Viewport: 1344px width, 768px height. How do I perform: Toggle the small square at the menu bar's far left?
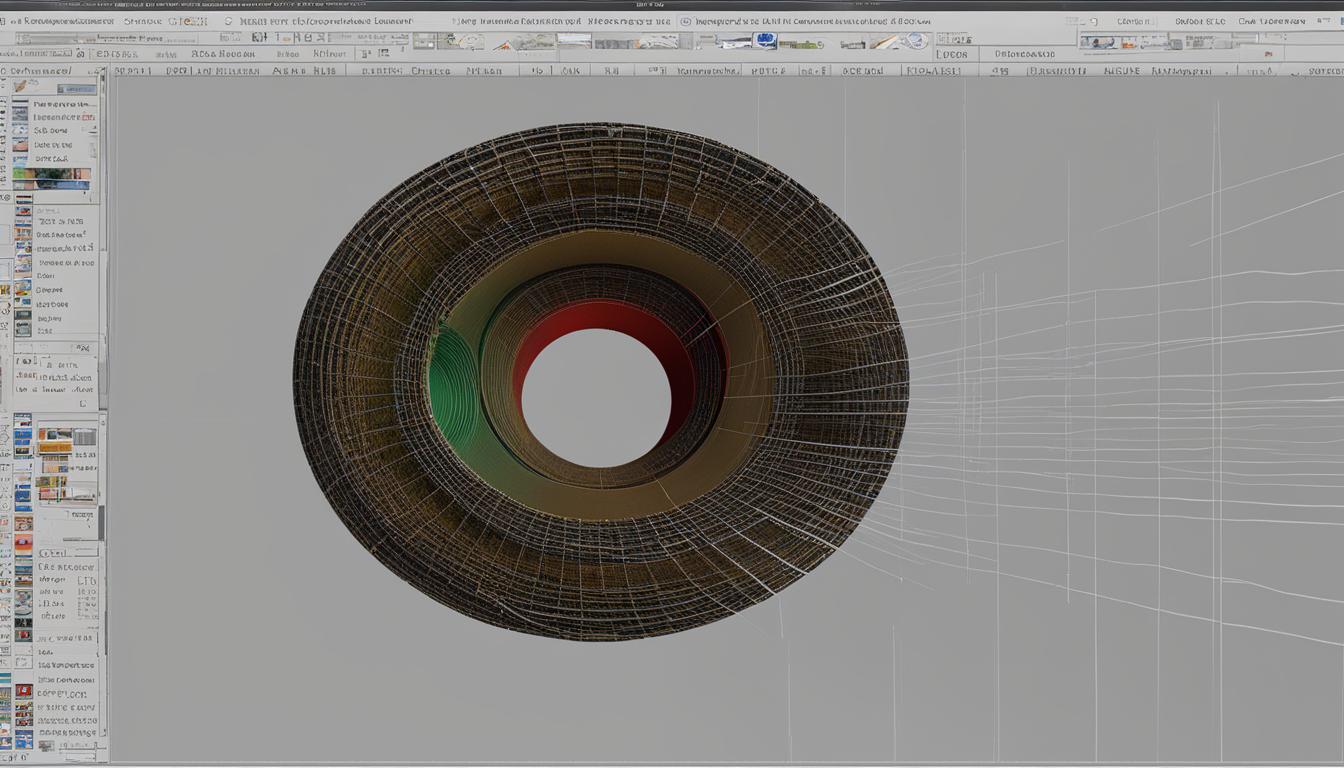click(x=5, y=21)
